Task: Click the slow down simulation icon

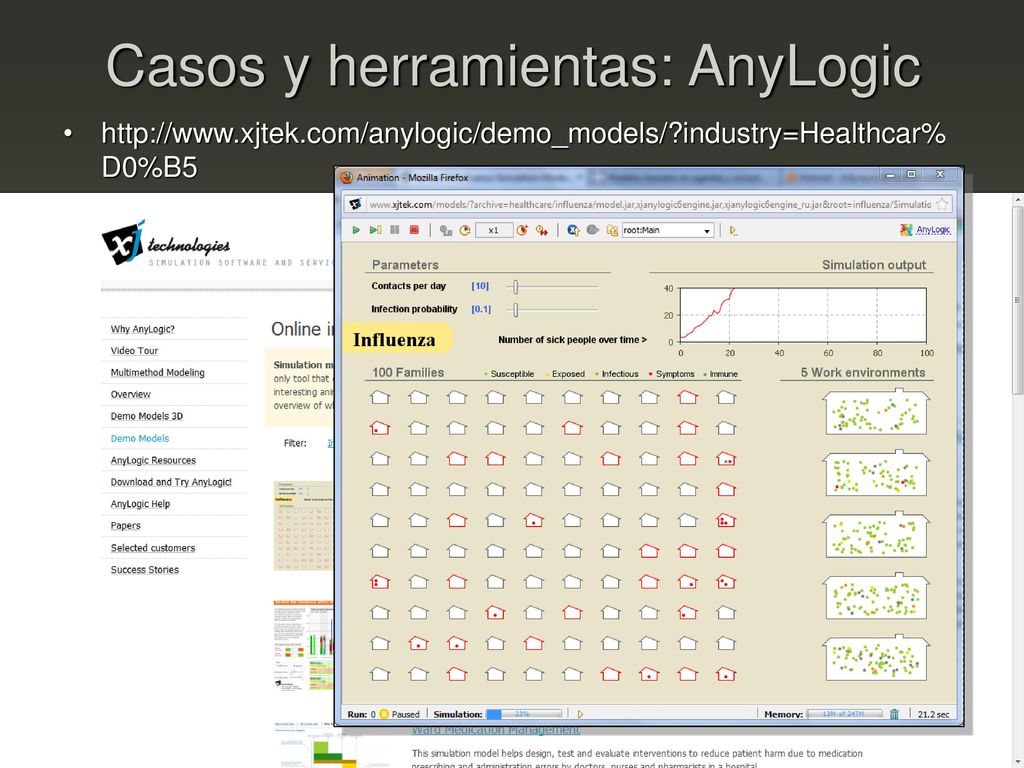Action: [x=446, y=230]
